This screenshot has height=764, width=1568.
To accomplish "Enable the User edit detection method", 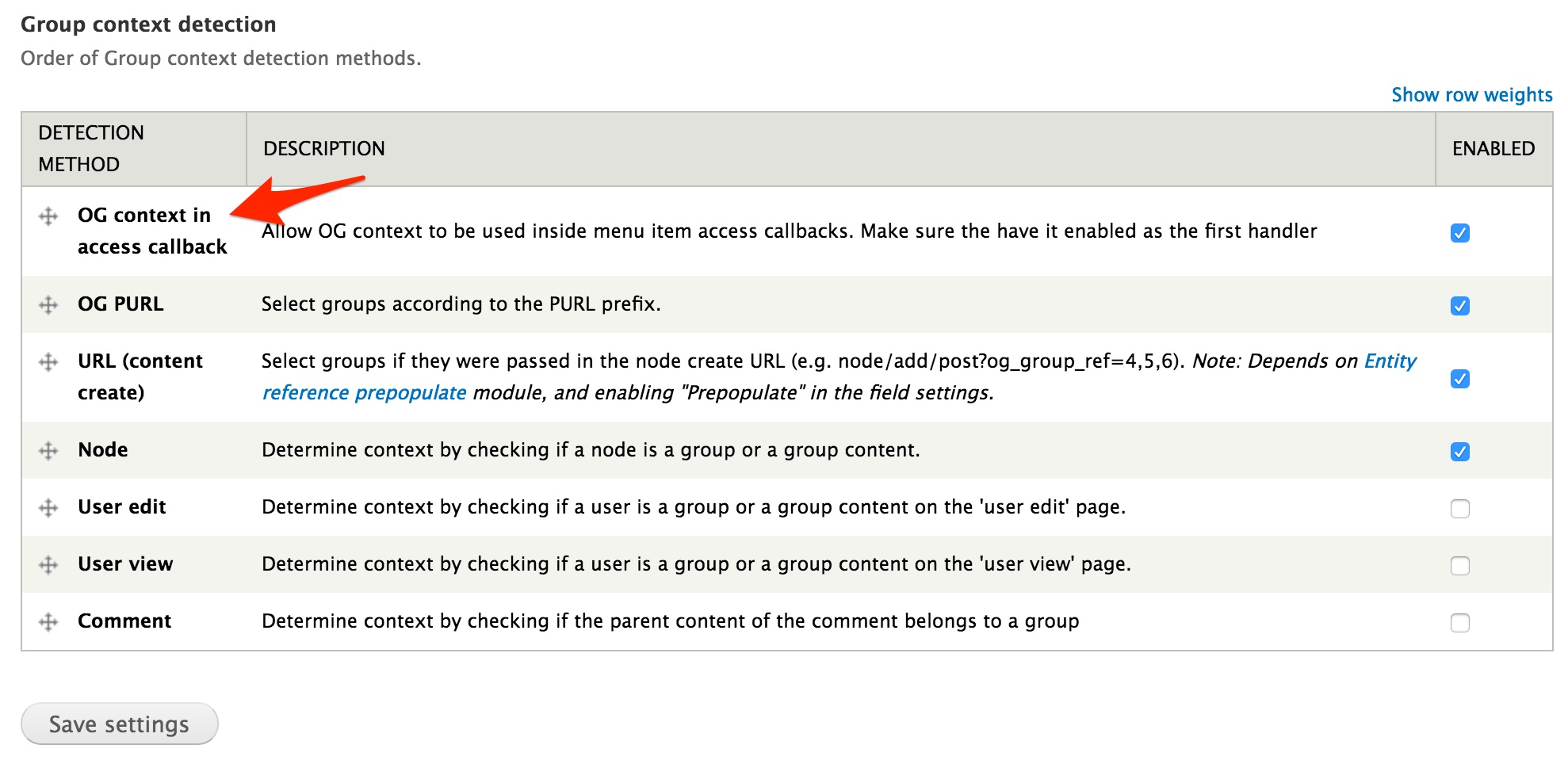I will coord(1459,509).
